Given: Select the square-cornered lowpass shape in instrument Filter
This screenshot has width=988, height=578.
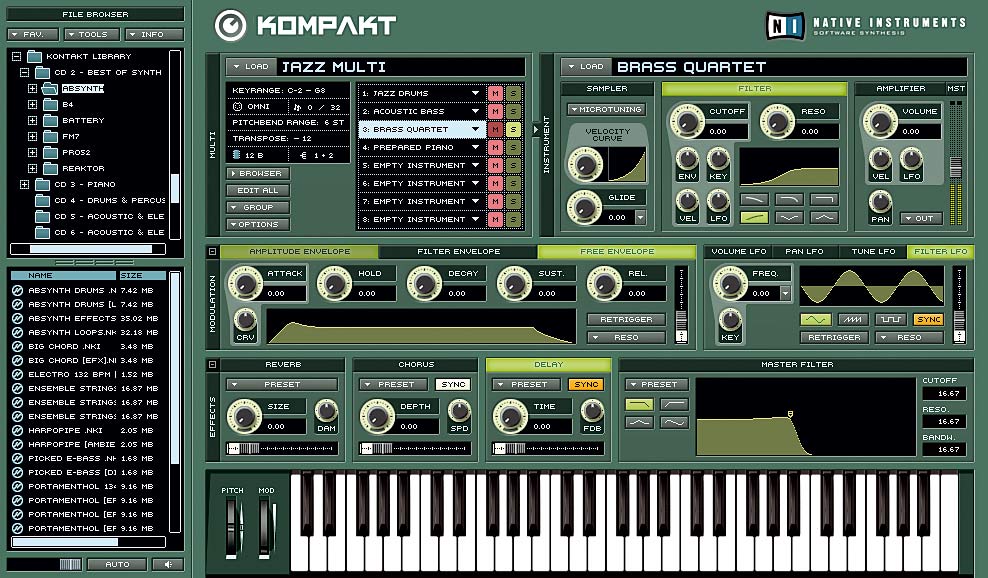Looking at the screenshot, I should [824, 199].
